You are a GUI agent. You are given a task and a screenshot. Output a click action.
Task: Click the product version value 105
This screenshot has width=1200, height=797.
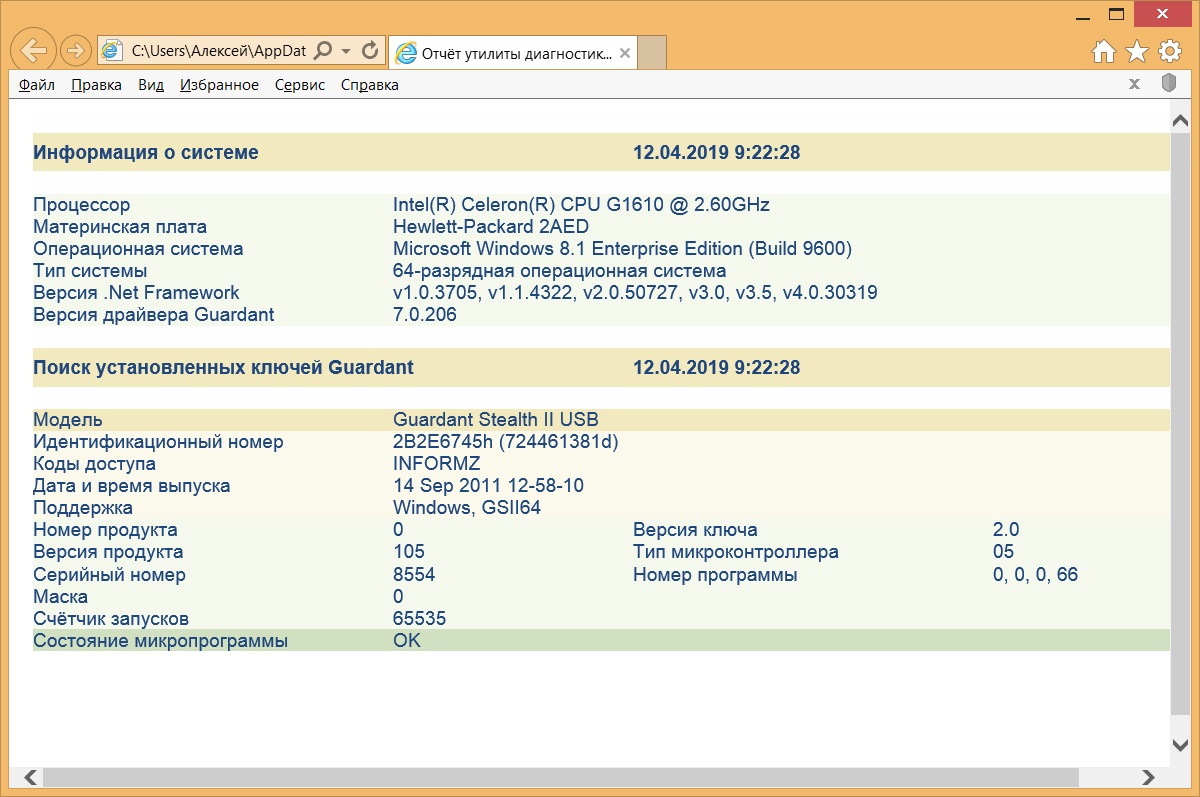tap(409, 552)
